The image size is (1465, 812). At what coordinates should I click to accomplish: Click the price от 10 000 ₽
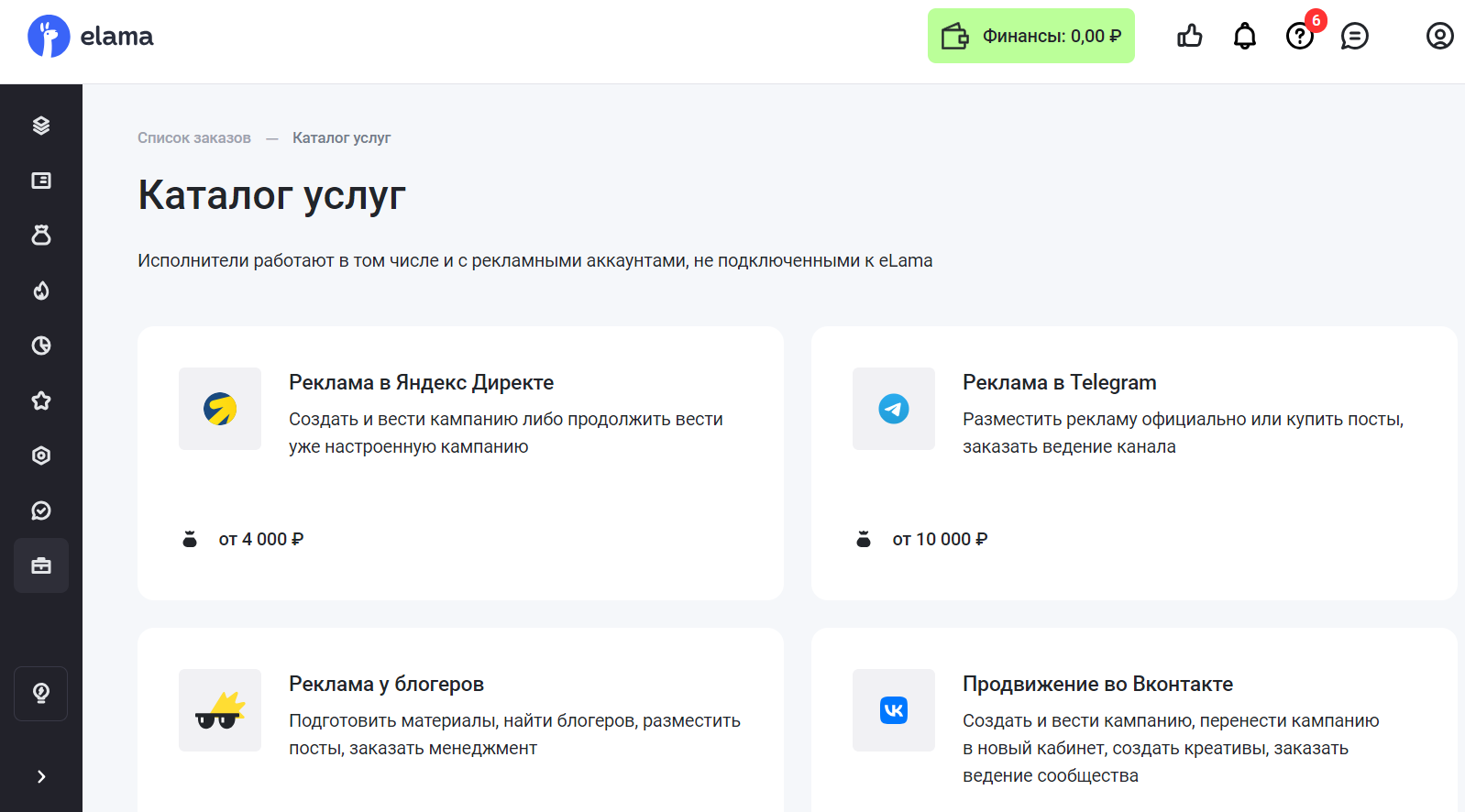[x=940, y=540]
